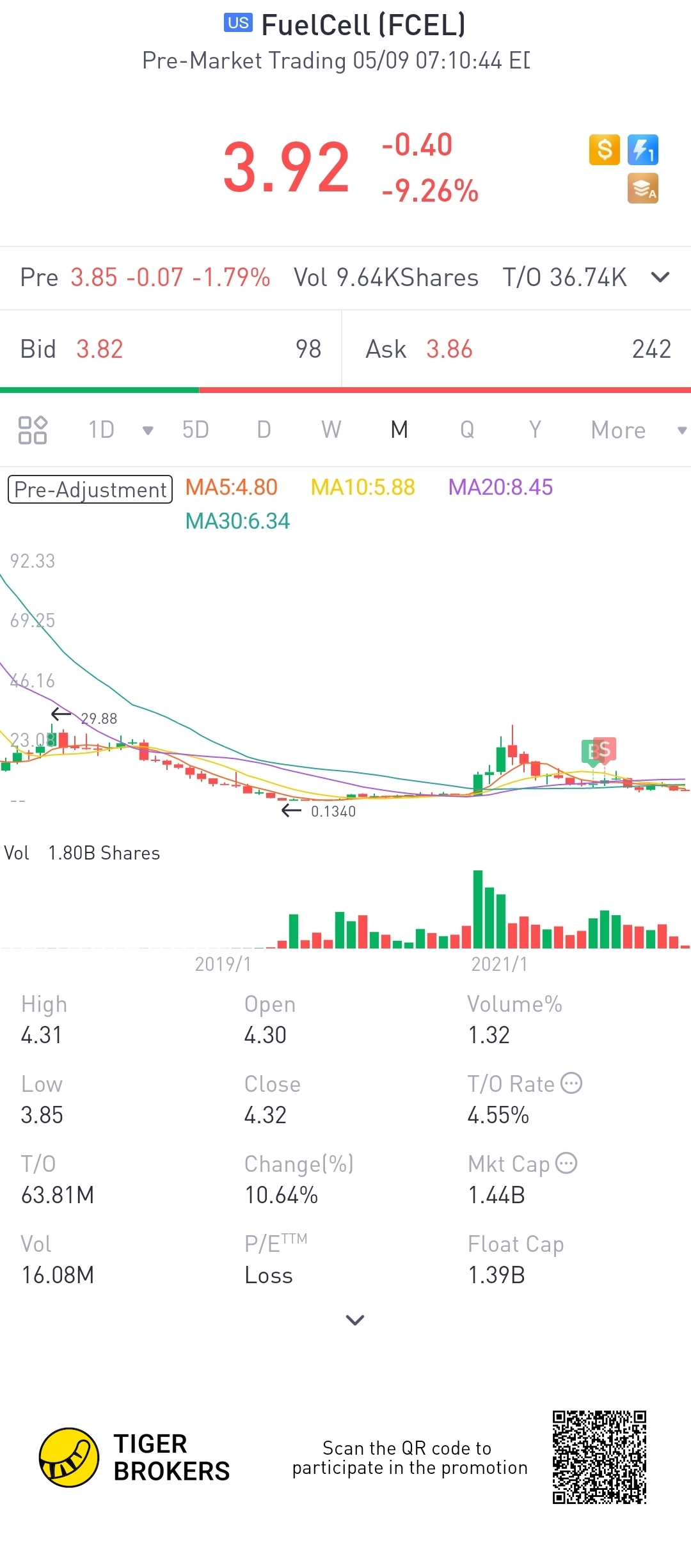Switch to the yearly Y chart tab
Screen dimensions: 691x1568
coord(535,430)
